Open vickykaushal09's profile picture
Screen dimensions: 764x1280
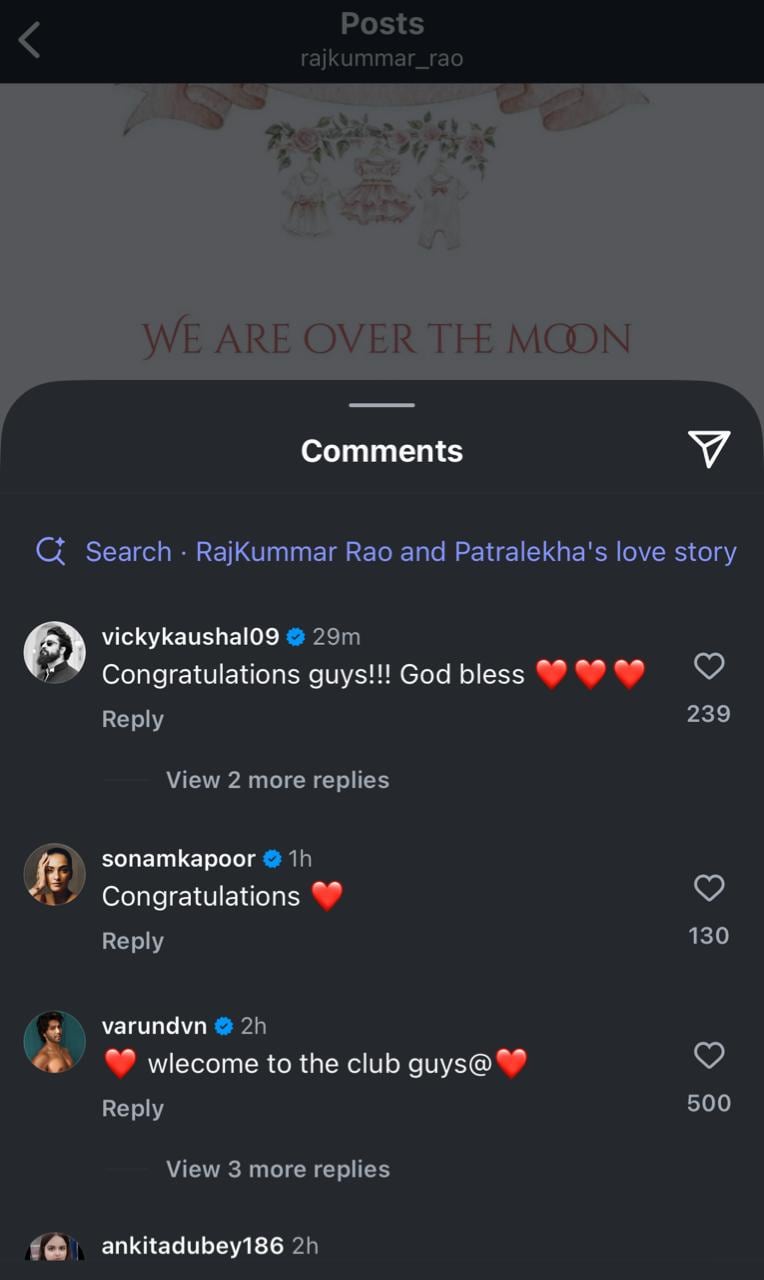(54, 653)
